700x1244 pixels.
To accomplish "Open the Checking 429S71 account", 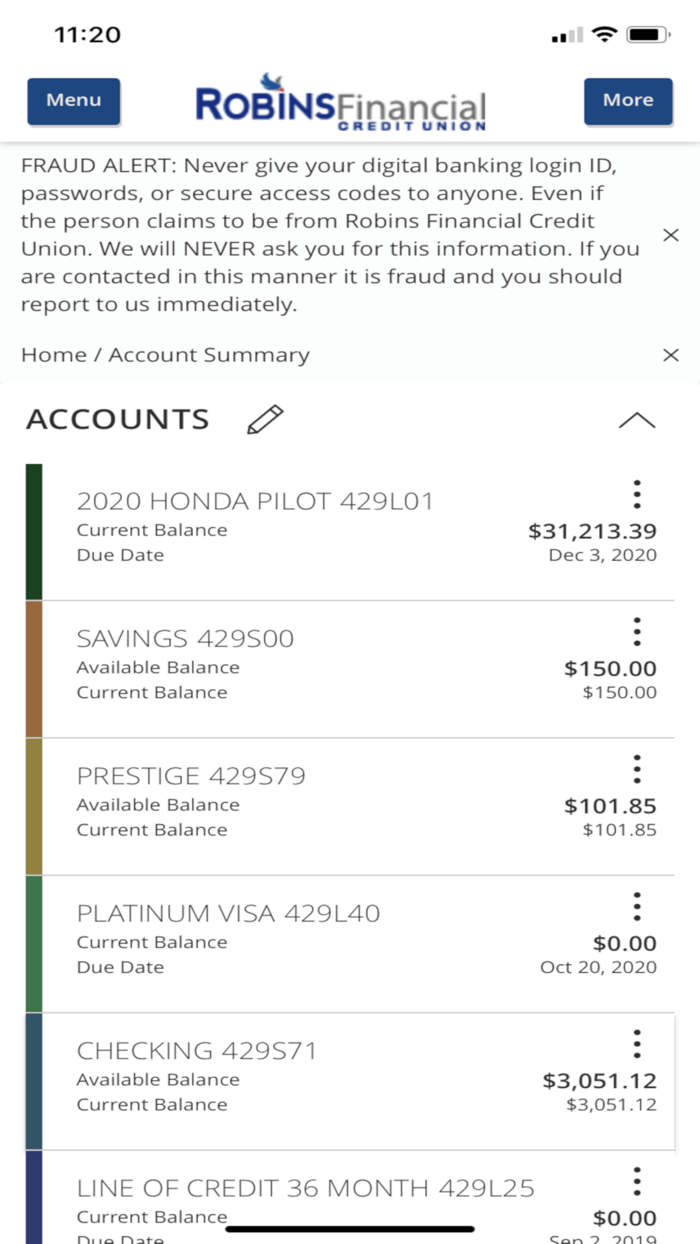I will tap(350, 1081).
